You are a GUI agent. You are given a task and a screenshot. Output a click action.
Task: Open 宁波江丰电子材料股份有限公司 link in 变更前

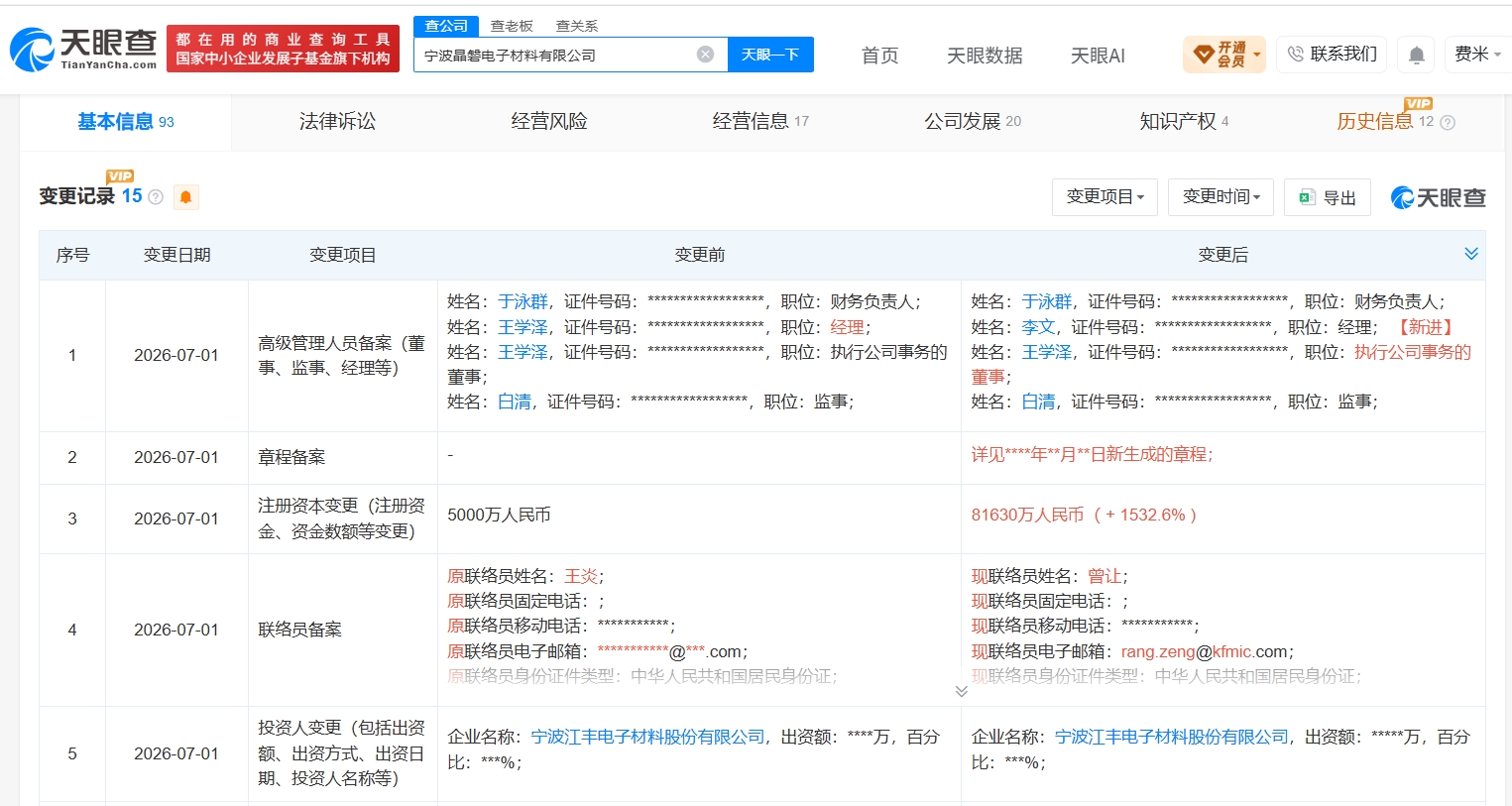coord(647,737)
